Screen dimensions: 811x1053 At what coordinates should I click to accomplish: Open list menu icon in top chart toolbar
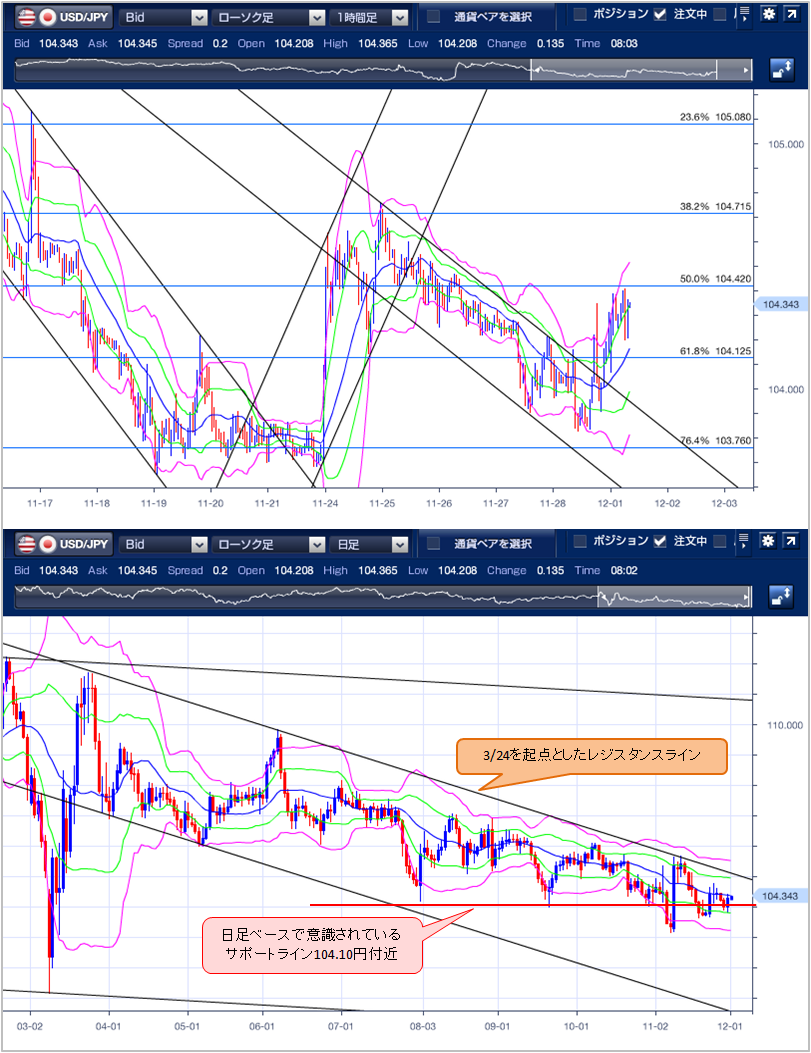(743, 16)
